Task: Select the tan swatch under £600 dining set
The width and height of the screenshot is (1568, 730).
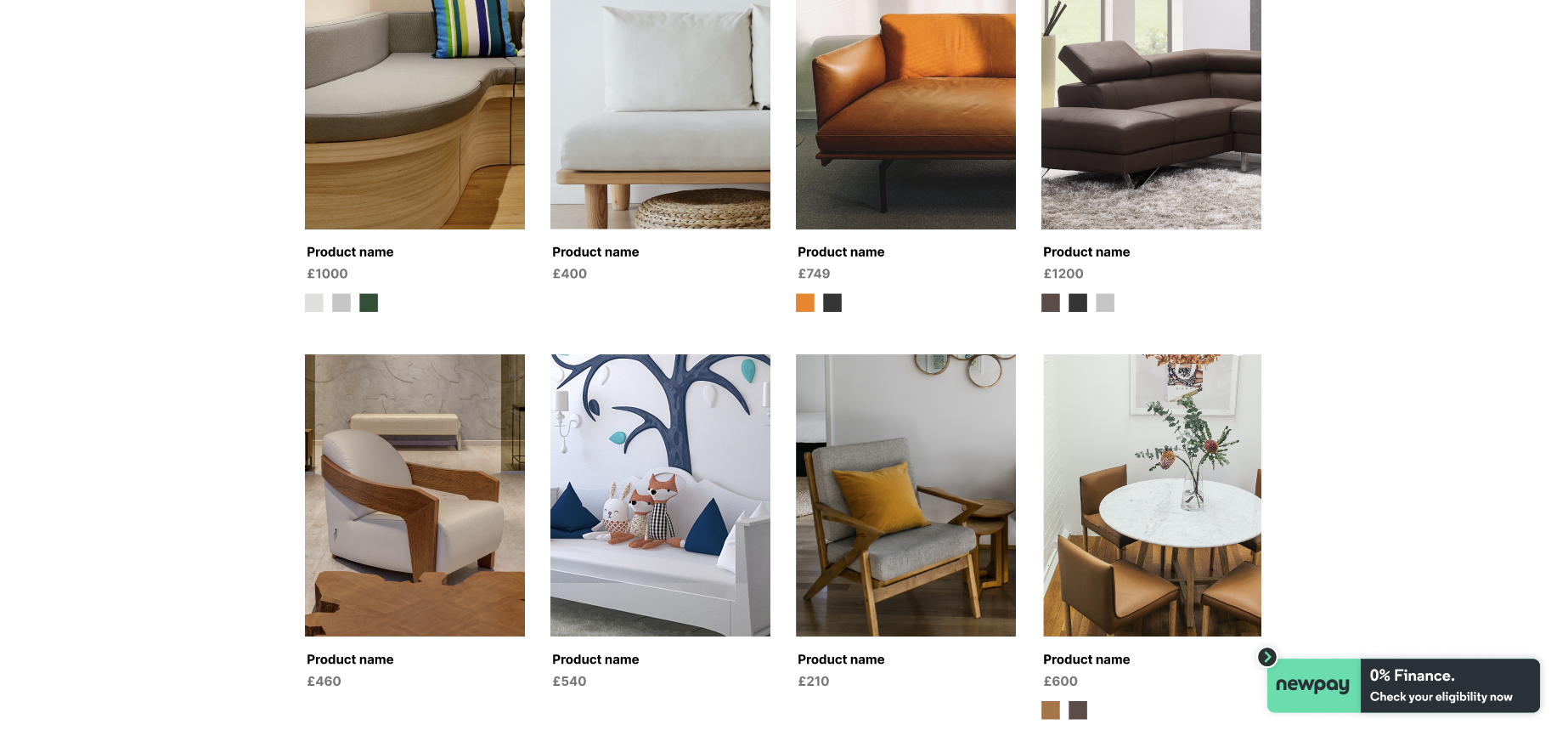Action: pos(1051,710)
